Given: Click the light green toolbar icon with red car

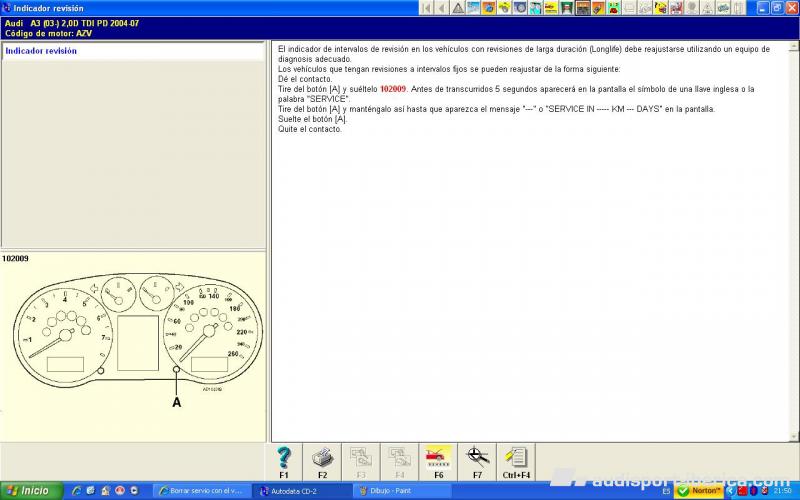Looking at the screenshot, I should (x=613, y=8).
